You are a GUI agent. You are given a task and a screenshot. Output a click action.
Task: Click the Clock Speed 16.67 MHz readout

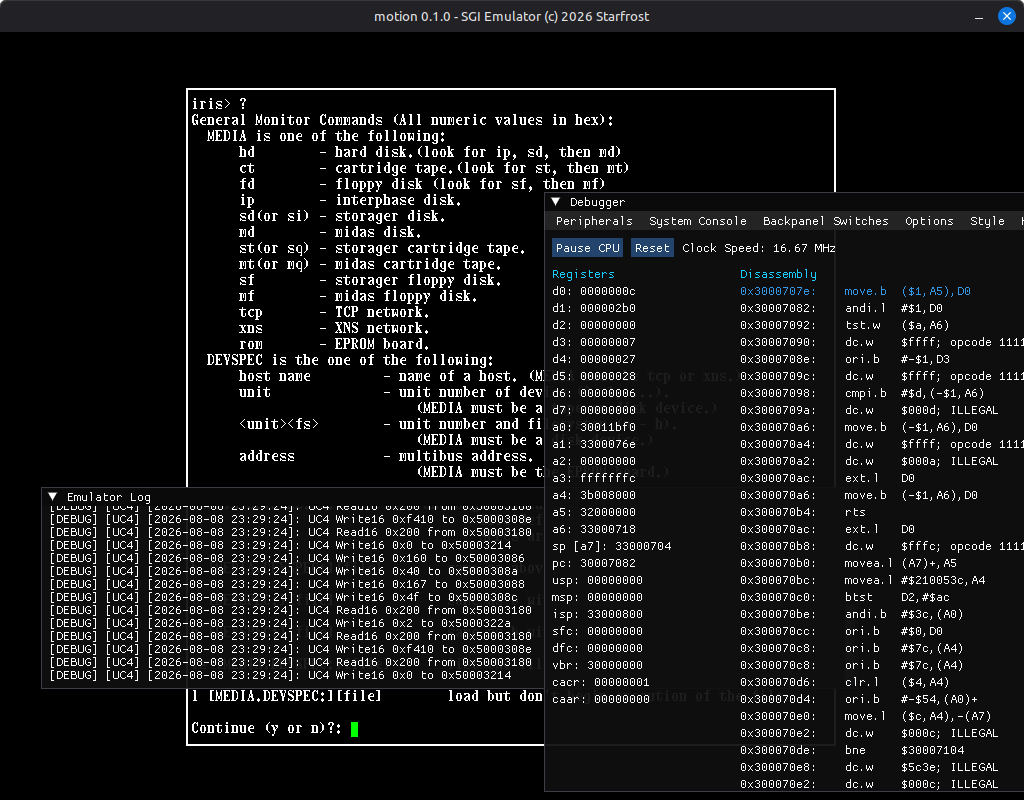click(758, 248)
